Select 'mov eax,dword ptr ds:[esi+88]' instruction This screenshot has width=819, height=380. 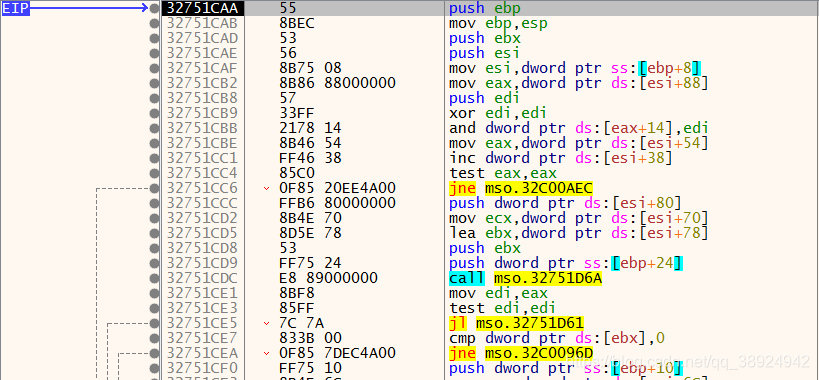click(x=579, y=84)
